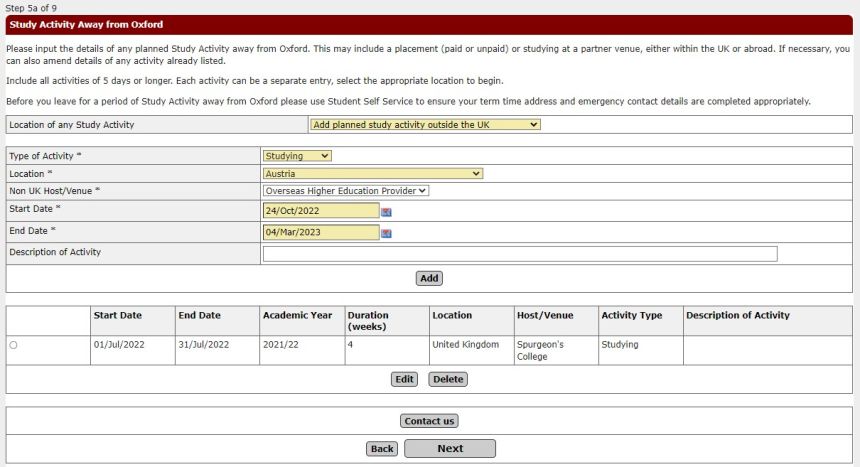860x467 pixels.
Task: Proceed with the Next button
Action: (449, 449)
